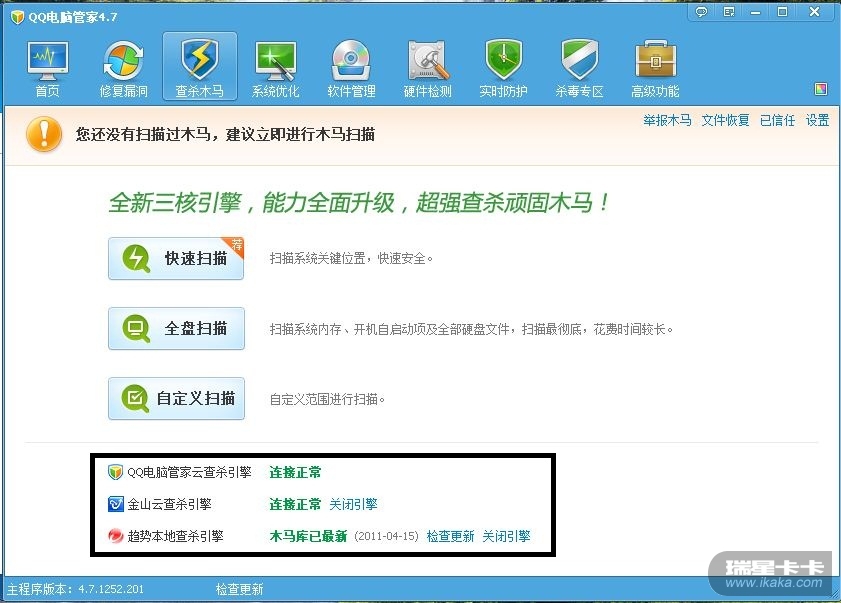Start 全盘扫描 full disk scan
This screenshot has width=841, height=603.
176,328
